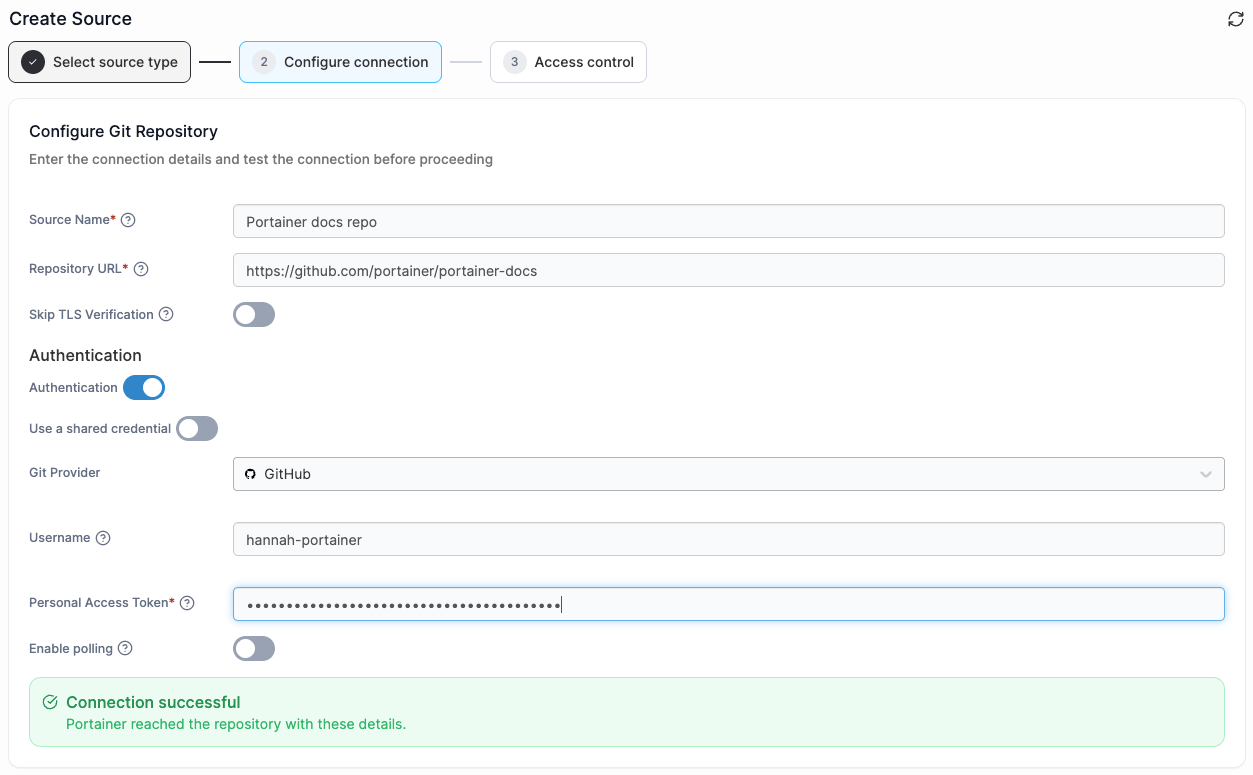
Task: Click the Personal Access Token help icon
Action: point(187,603)
